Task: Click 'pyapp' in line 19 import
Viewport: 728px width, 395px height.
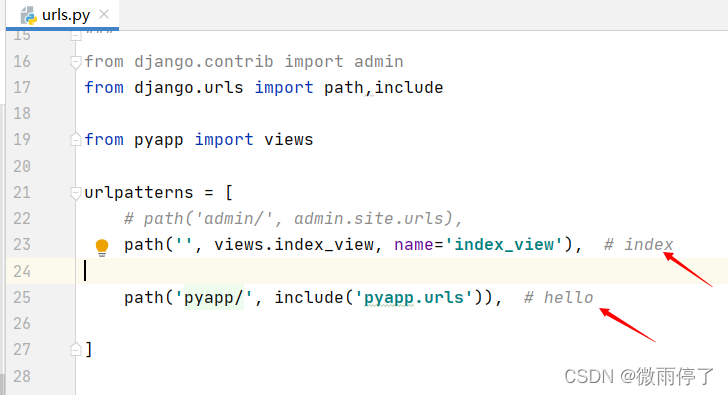Action: tap(159, 140)
